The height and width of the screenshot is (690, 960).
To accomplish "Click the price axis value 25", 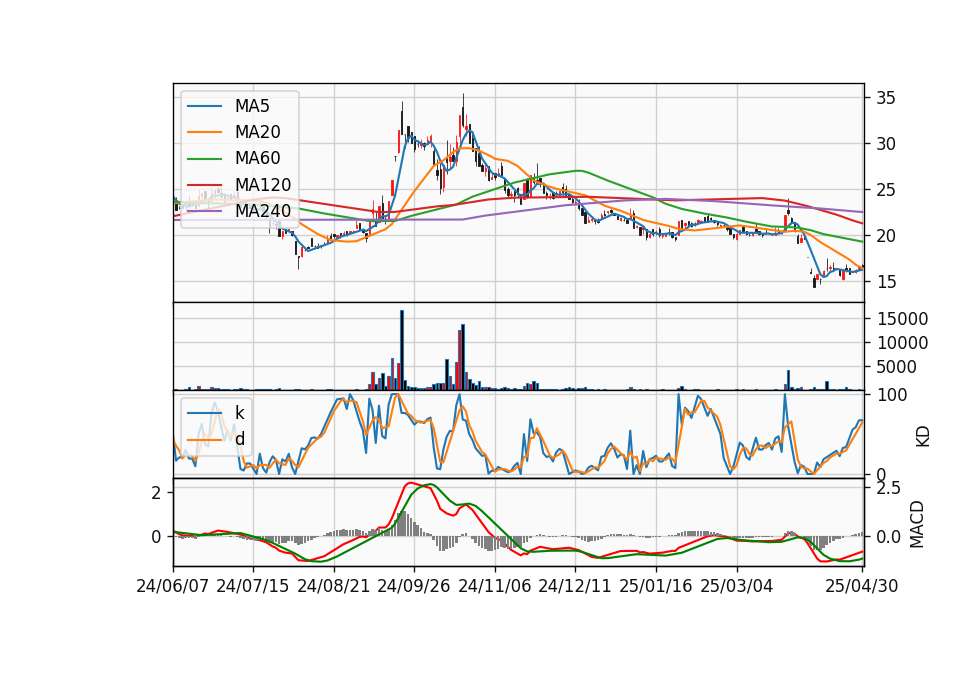I will click(885, 190).
